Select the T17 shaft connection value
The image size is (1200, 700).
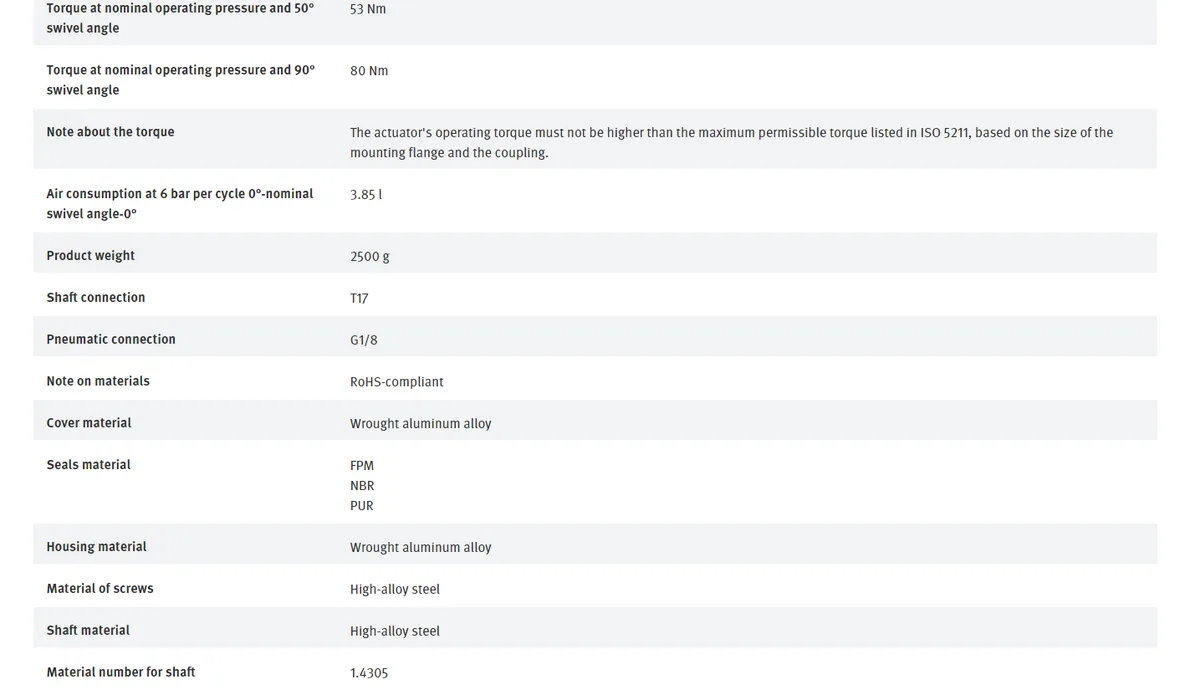tap(359, 298)
